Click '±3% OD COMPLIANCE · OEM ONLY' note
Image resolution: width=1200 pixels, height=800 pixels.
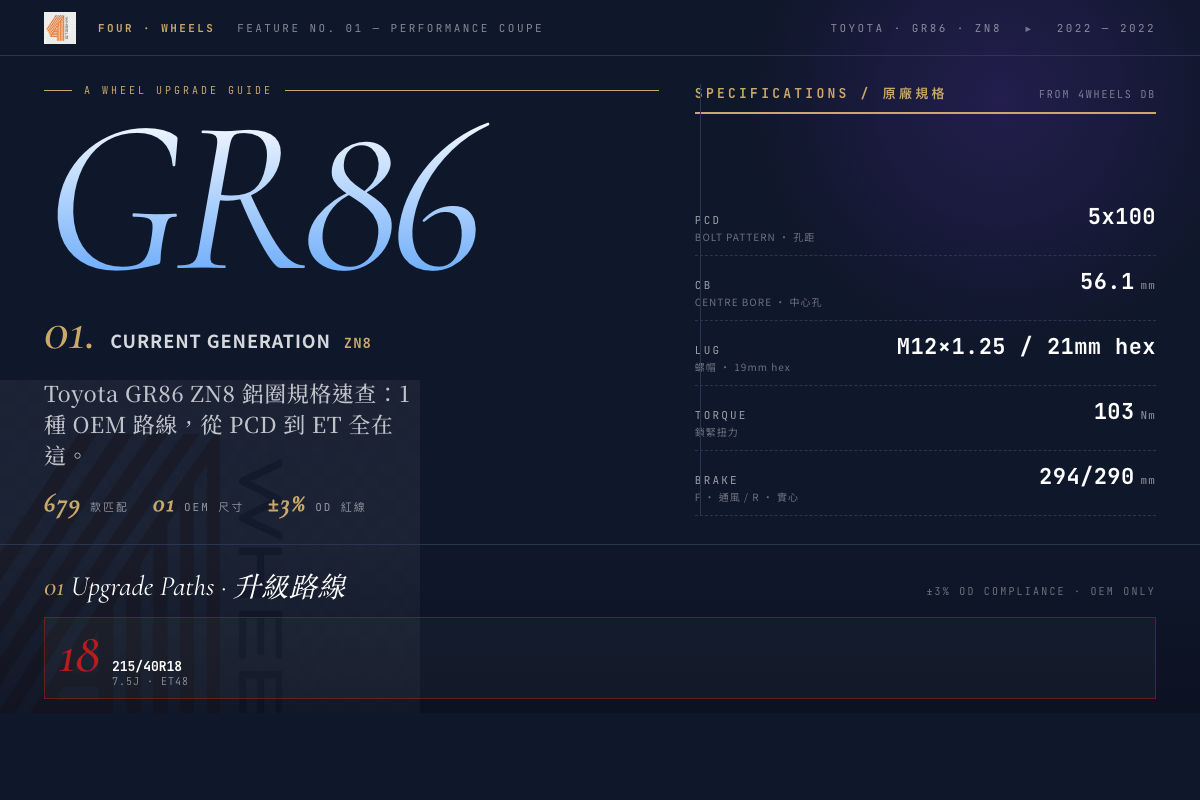pos(1041,591)
